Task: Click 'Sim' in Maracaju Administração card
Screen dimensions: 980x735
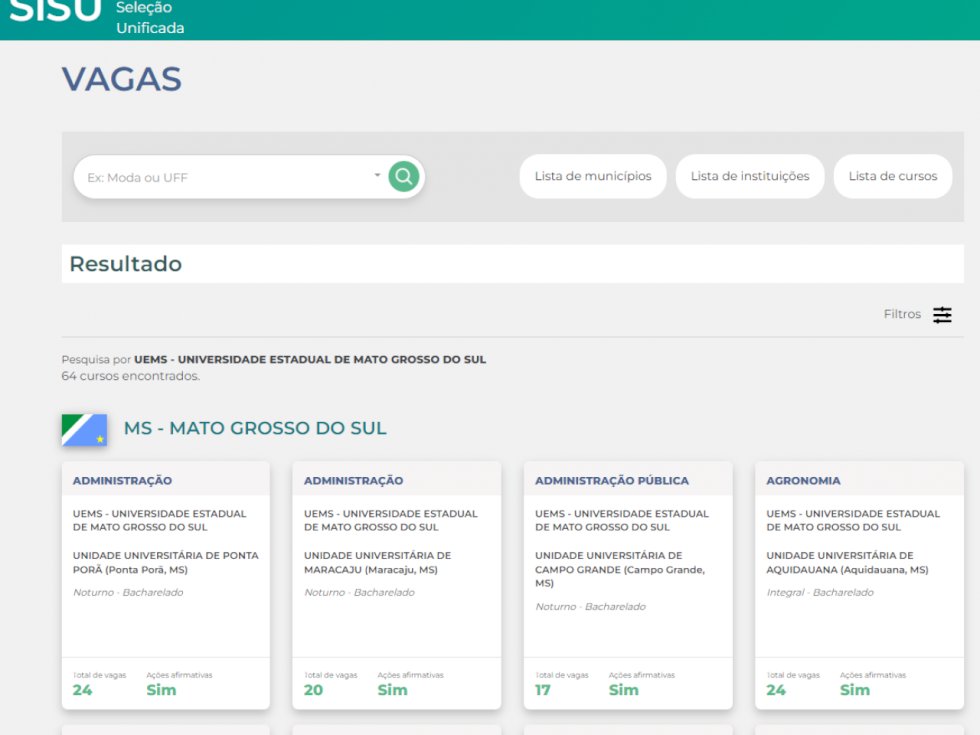Action: pos(392,690)
